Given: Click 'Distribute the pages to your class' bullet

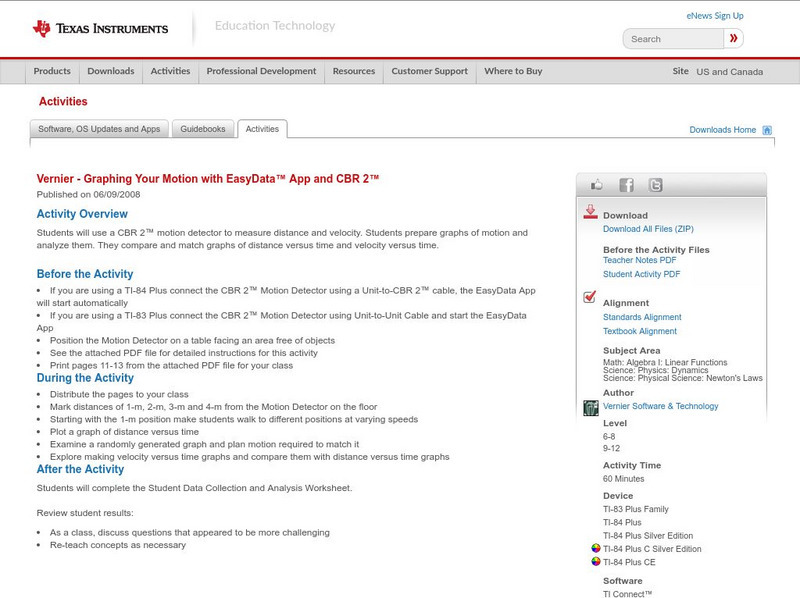Looking at the screenshot, I should (119, 394).
